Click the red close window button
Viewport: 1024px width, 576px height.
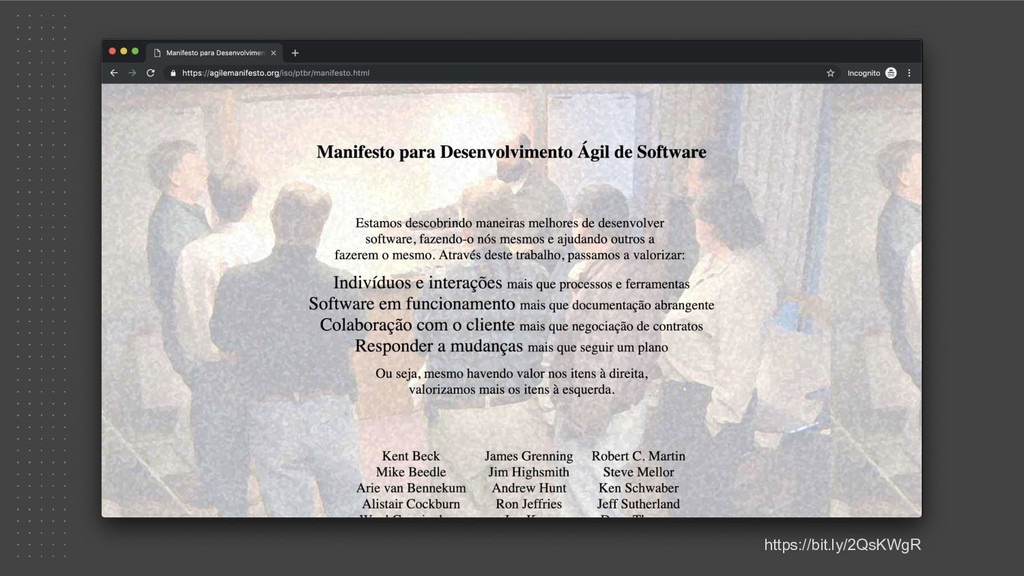tap(112, 51)
